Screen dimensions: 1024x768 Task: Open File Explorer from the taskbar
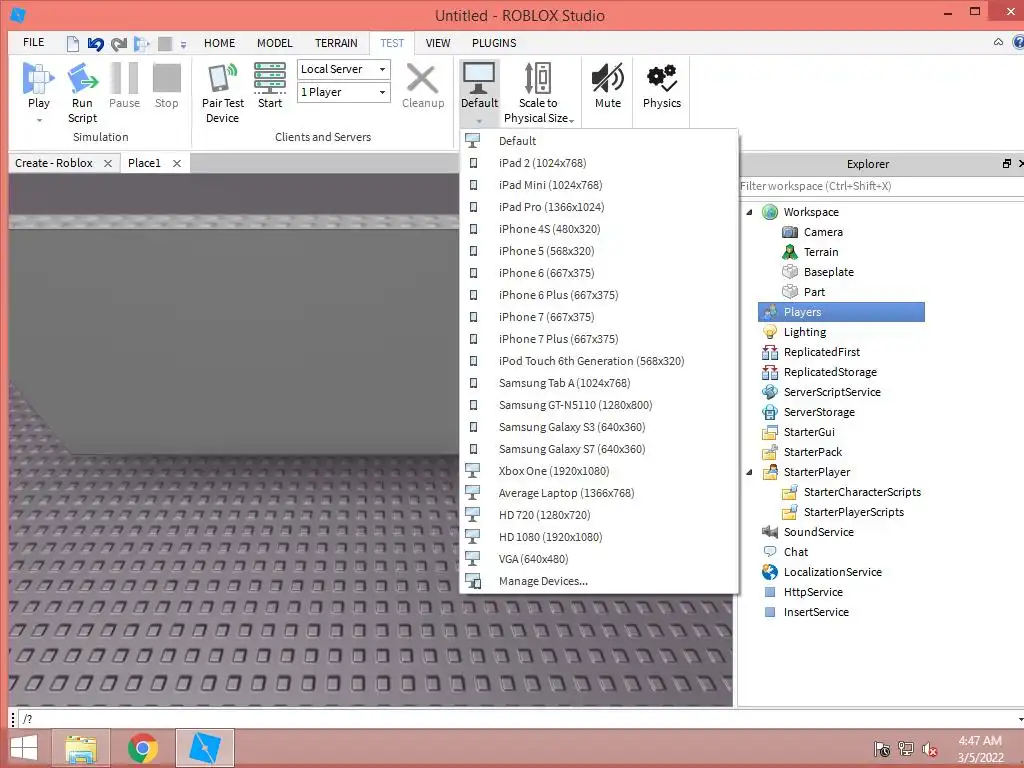82,748
